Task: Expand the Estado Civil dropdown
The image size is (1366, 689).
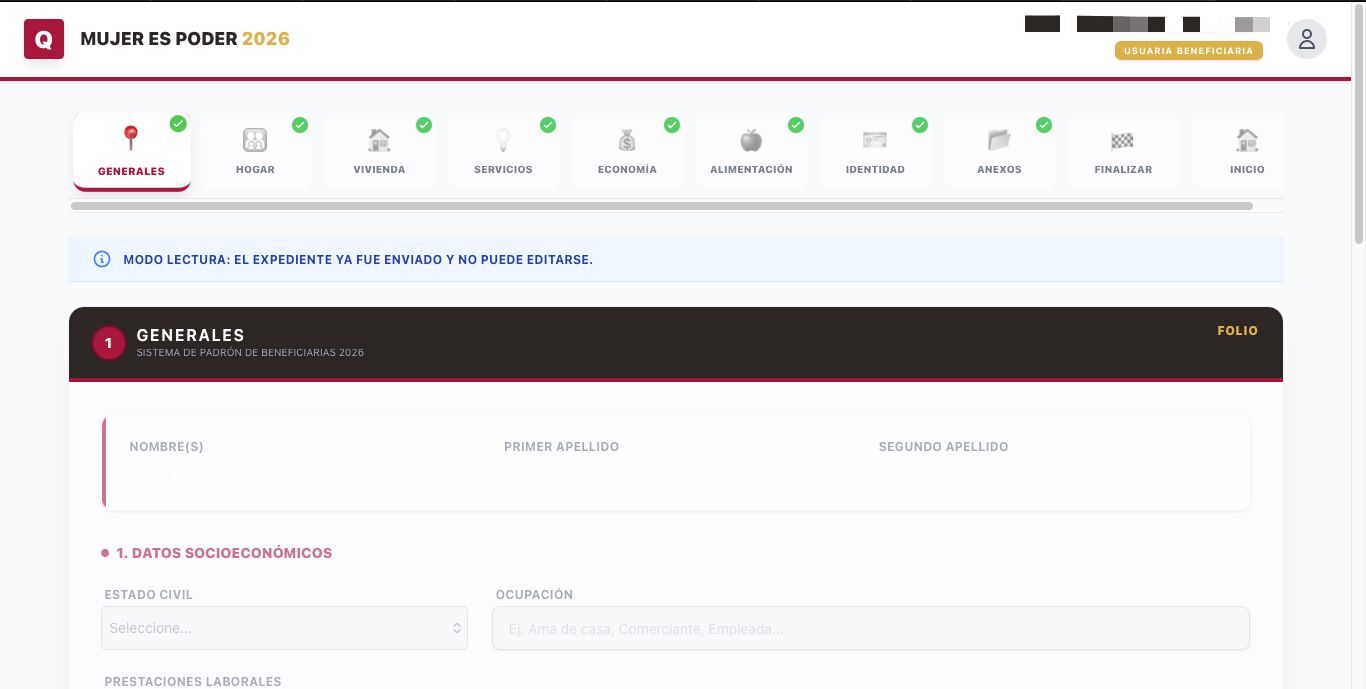Action: [284, 628]
